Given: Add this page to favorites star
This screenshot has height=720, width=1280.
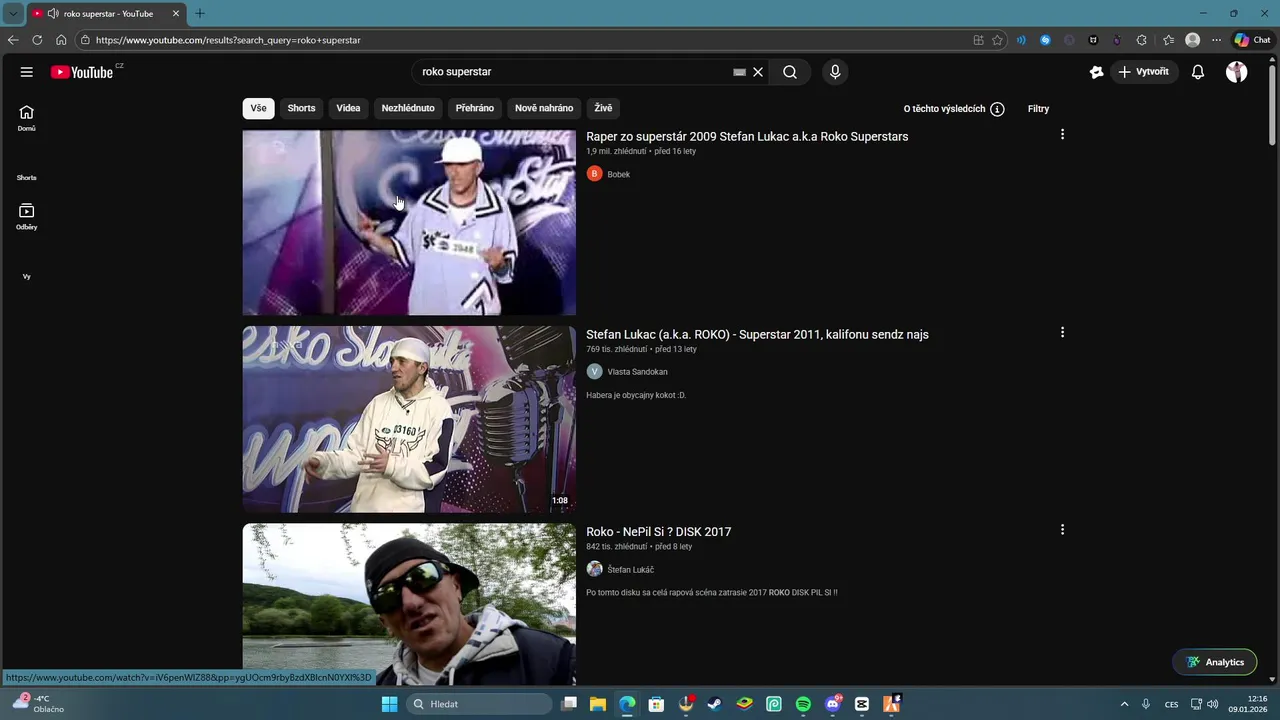Looking at the screenshot, I should (x=997, y=40).
